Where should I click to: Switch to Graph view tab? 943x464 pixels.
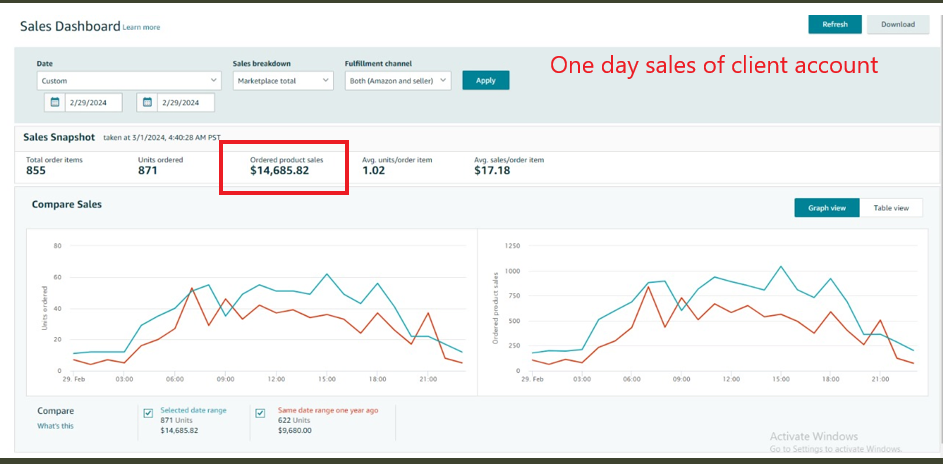[826, 208]
